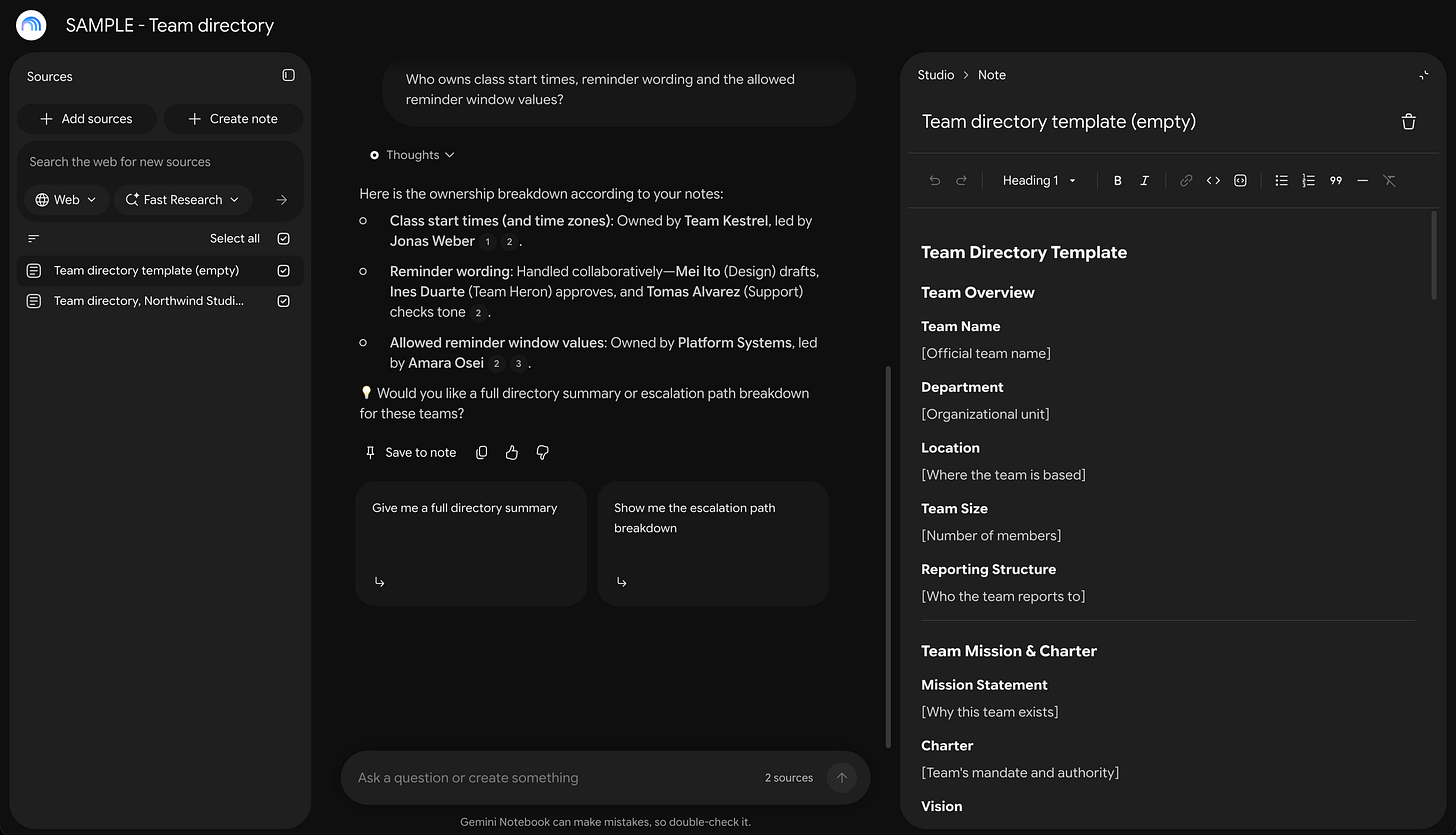The height and width of the screenshot is (835, 1456).
Task: Insert a link from the note toolbar
Action: [1186, 181]
